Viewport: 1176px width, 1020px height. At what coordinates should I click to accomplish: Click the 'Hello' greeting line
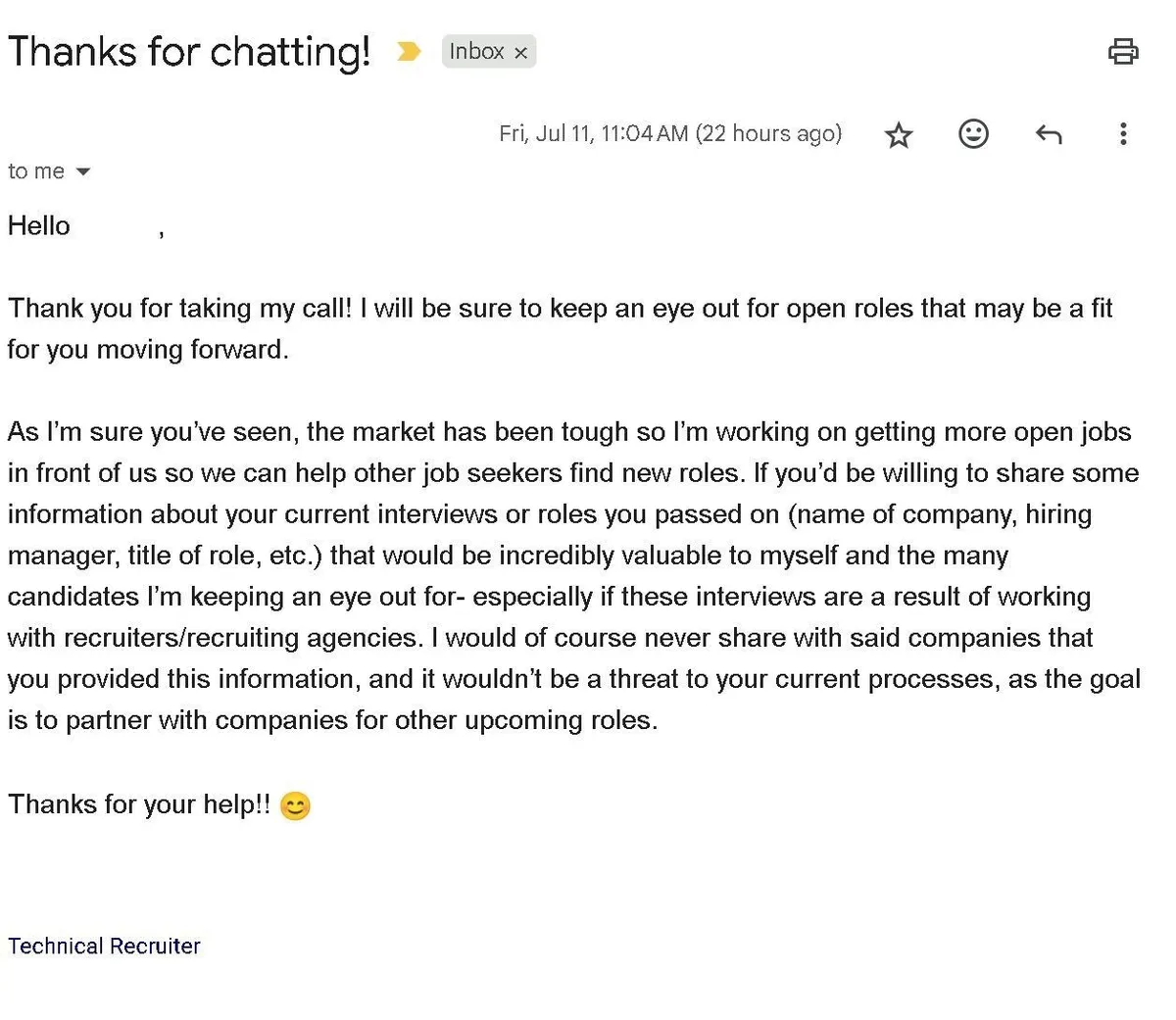pos(39,226)
